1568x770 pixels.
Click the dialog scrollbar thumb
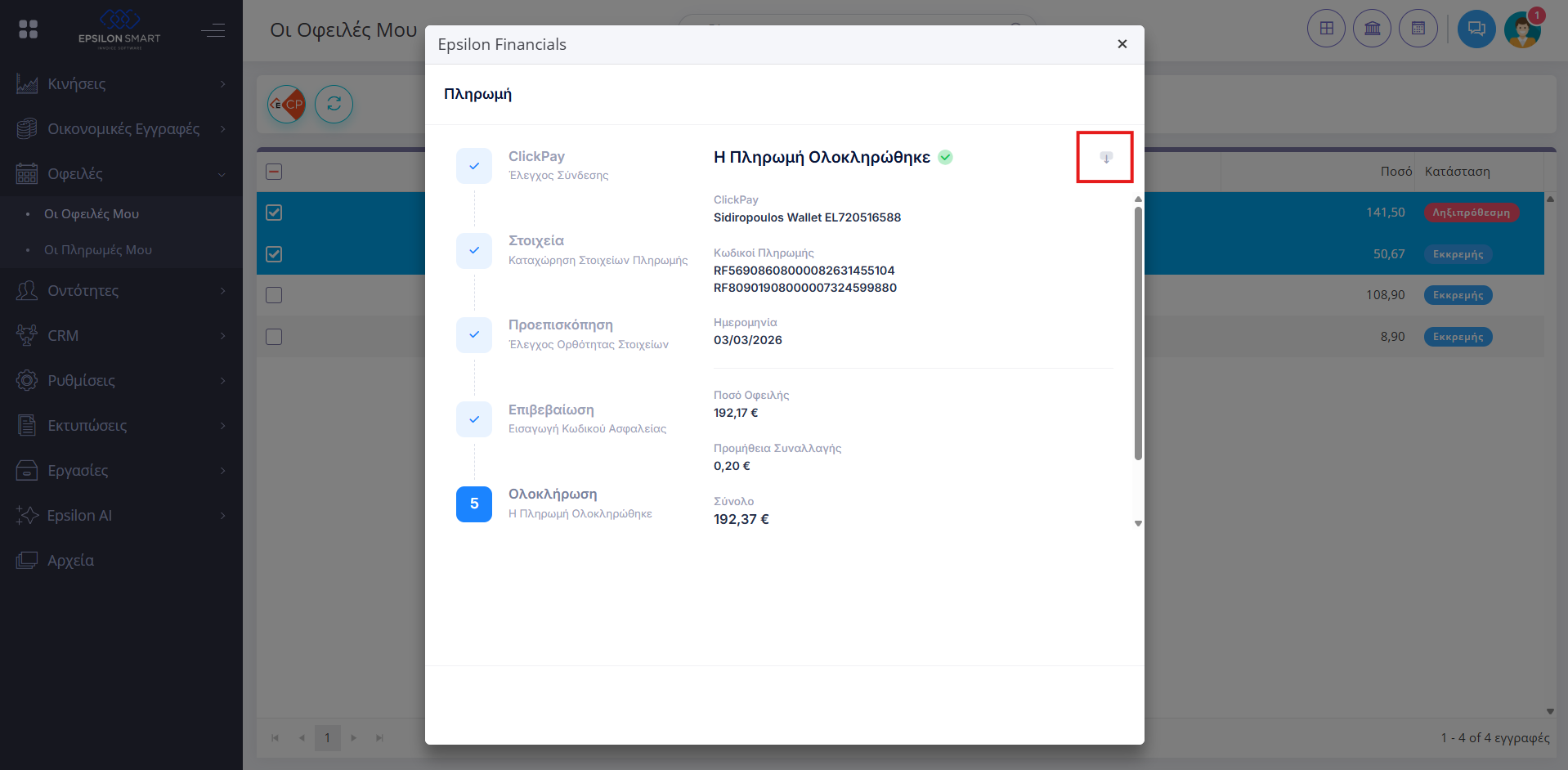tap(1138, 334)
